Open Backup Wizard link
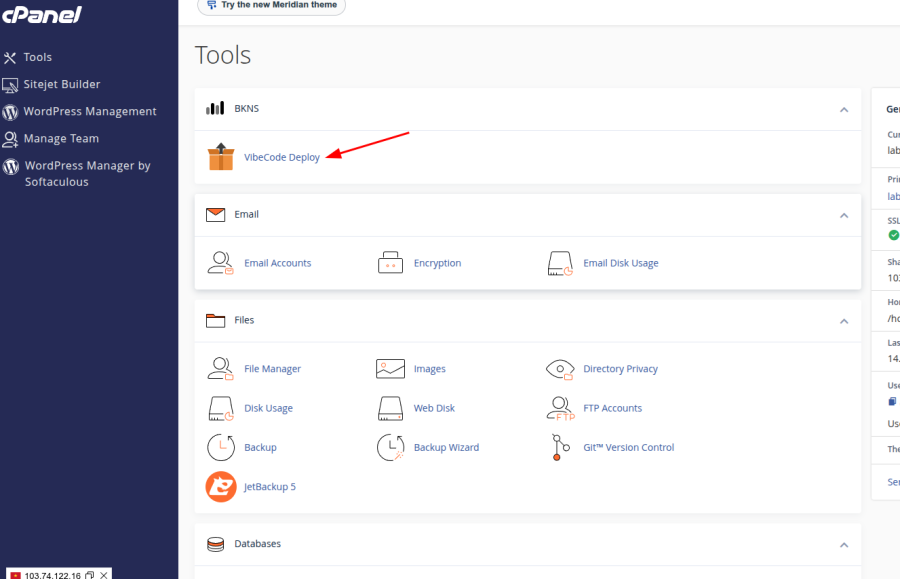Image resolution: width=900 pixels, height=579 pixels. (447, 447)
